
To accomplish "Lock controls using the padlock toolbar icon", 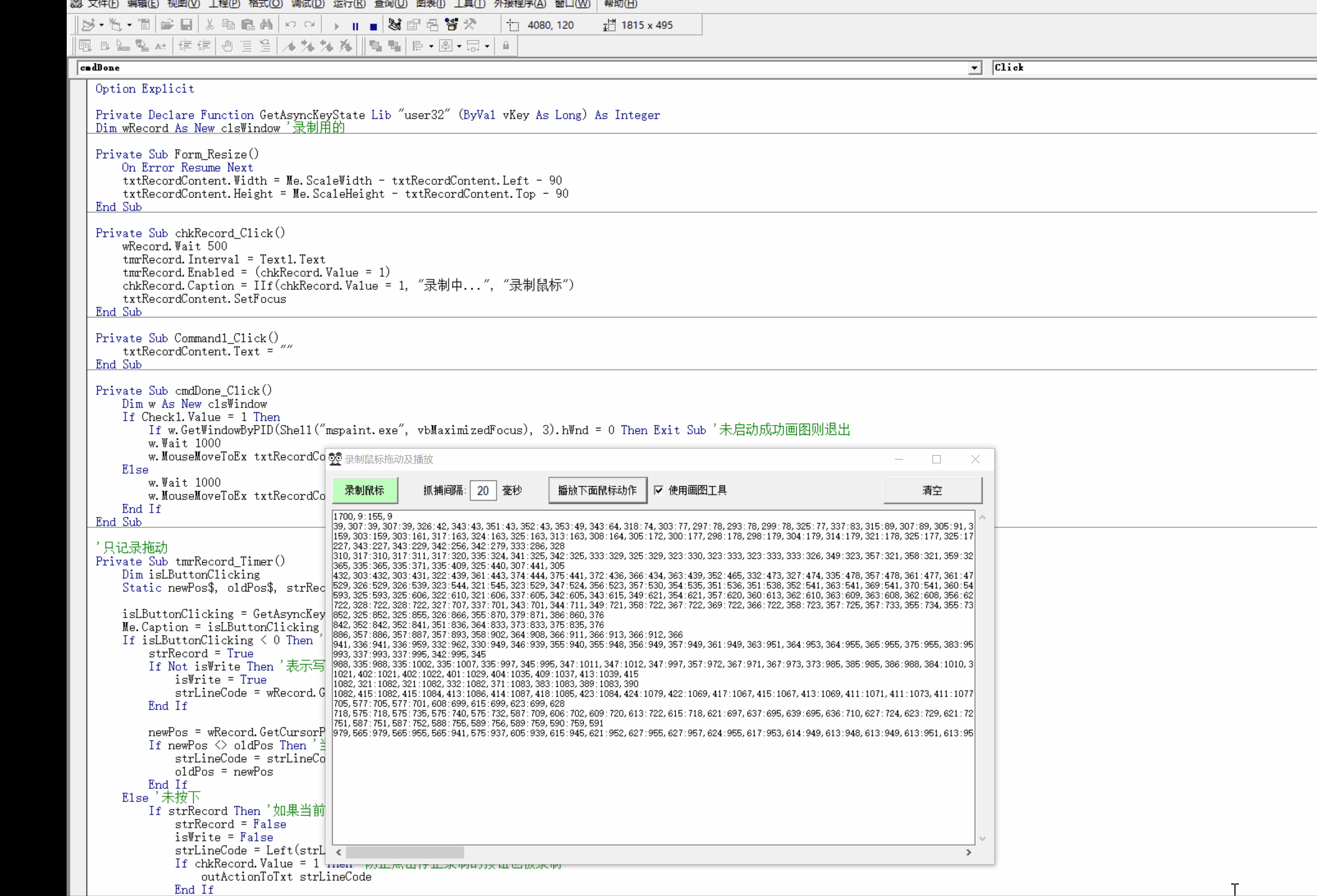I will click(506, 46).
